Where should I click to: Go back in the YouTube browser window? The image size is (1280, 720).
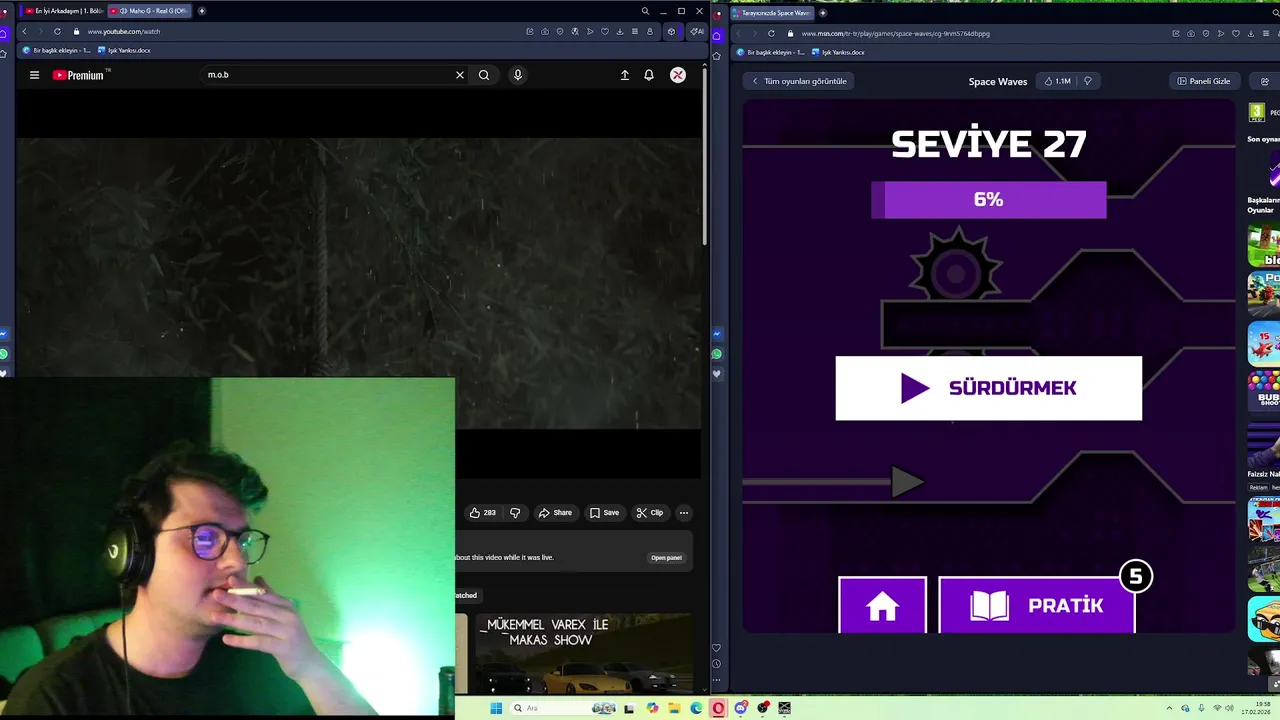pos(24,32)
